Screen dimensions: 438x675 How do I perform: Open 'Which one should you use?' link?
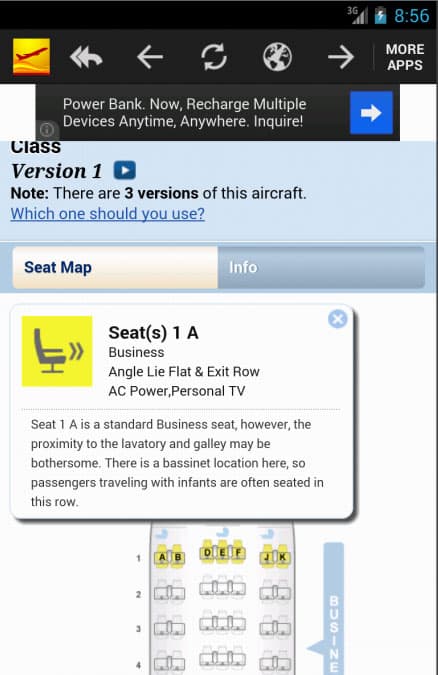pyautogui.click(x=108, y=214)
